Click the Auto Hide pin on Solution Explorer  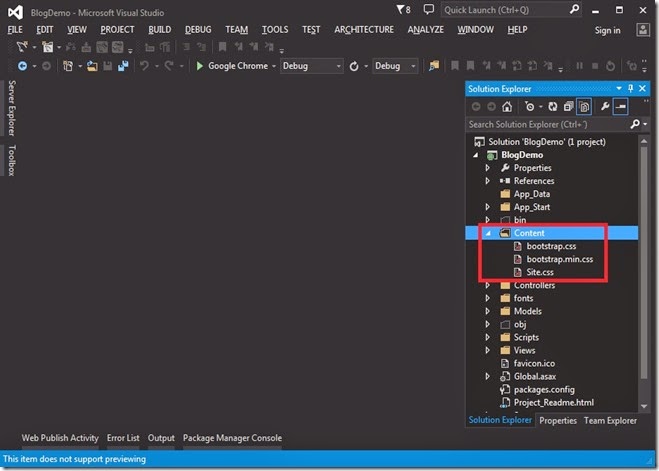click(x=630, y=88)
